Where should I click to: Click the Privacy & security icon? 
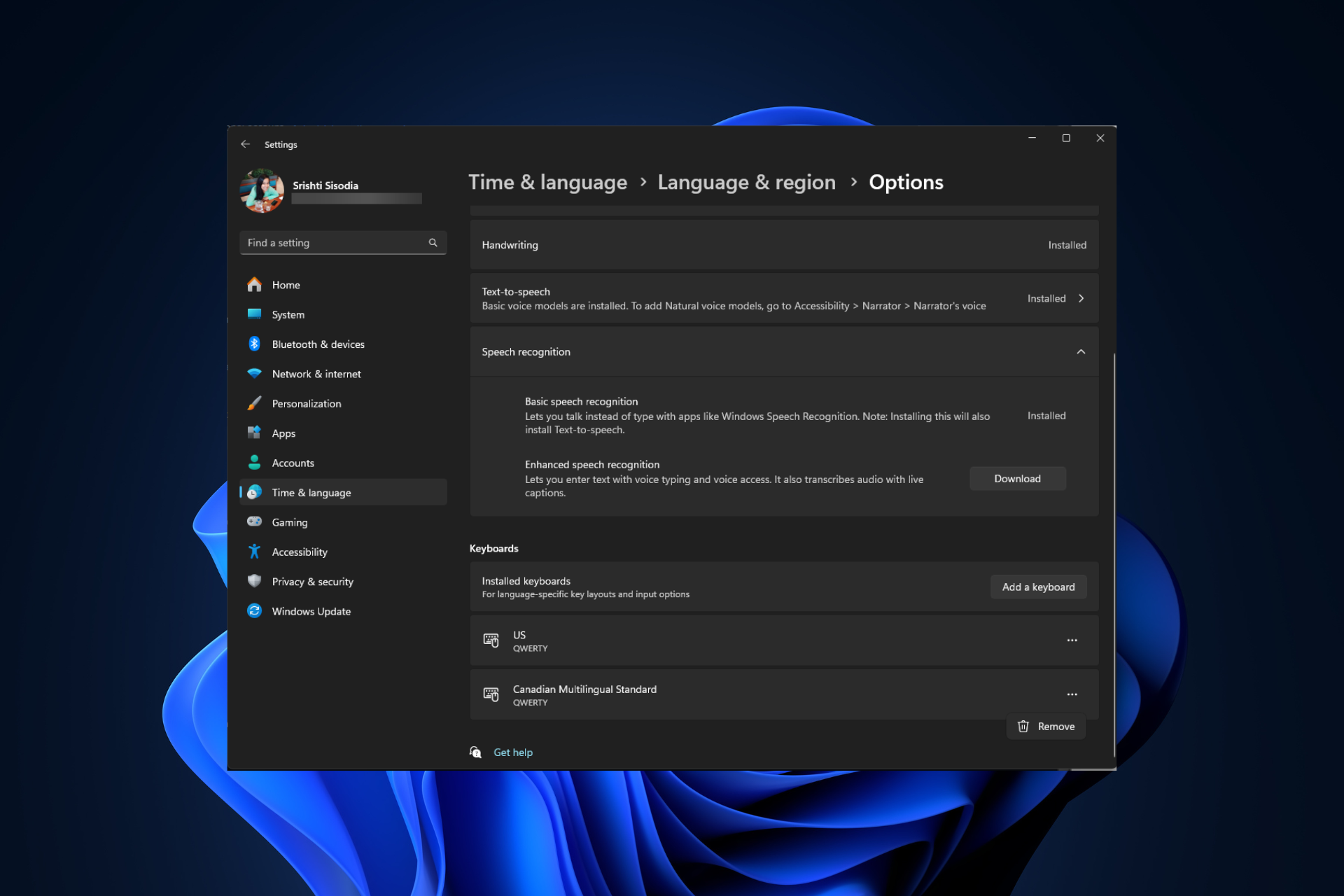point(255,581)
